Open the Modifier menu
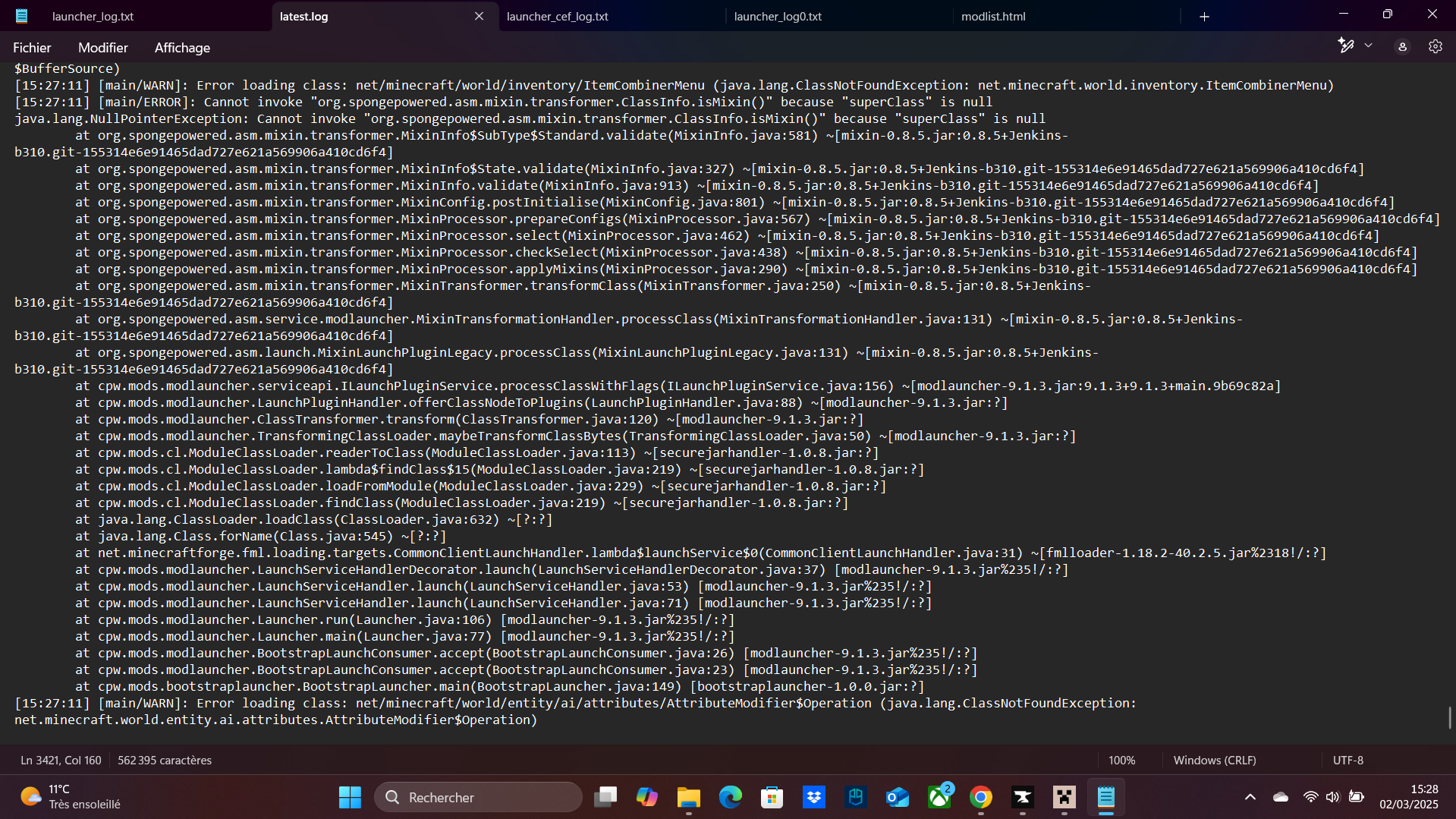 pos(103,47)
